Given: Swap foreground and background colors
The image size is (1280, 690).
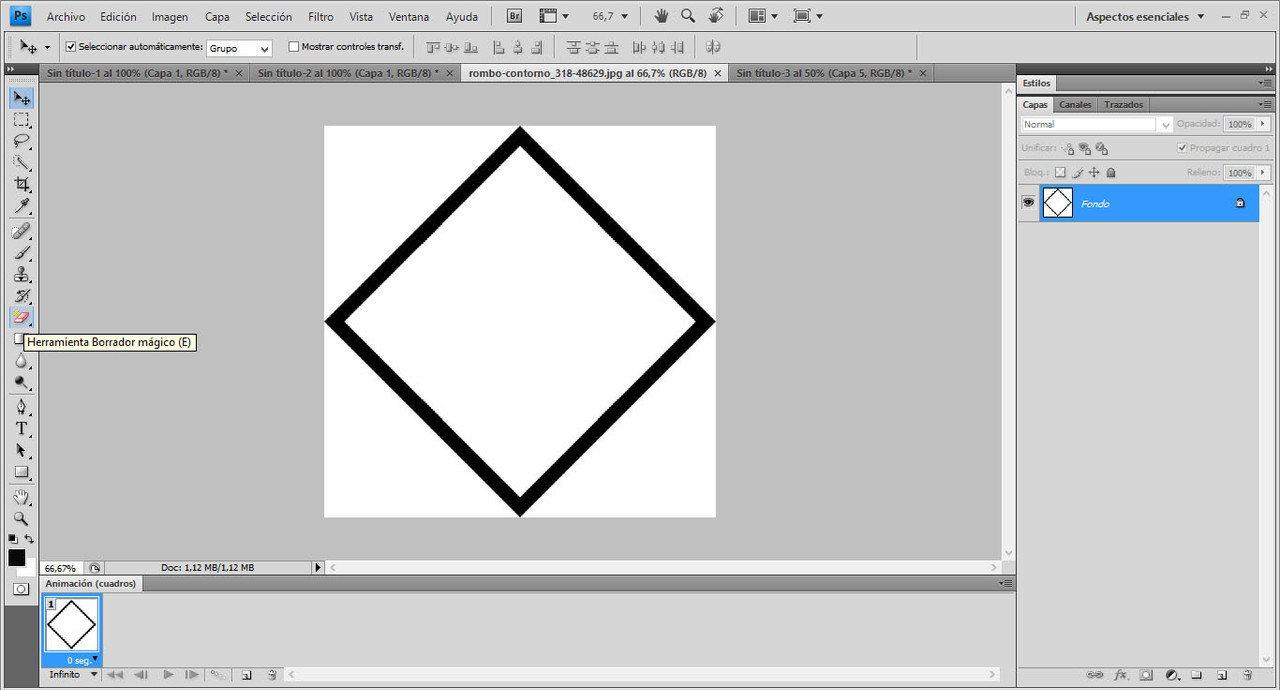Looking at the screenshot, I should coord(29,539).
